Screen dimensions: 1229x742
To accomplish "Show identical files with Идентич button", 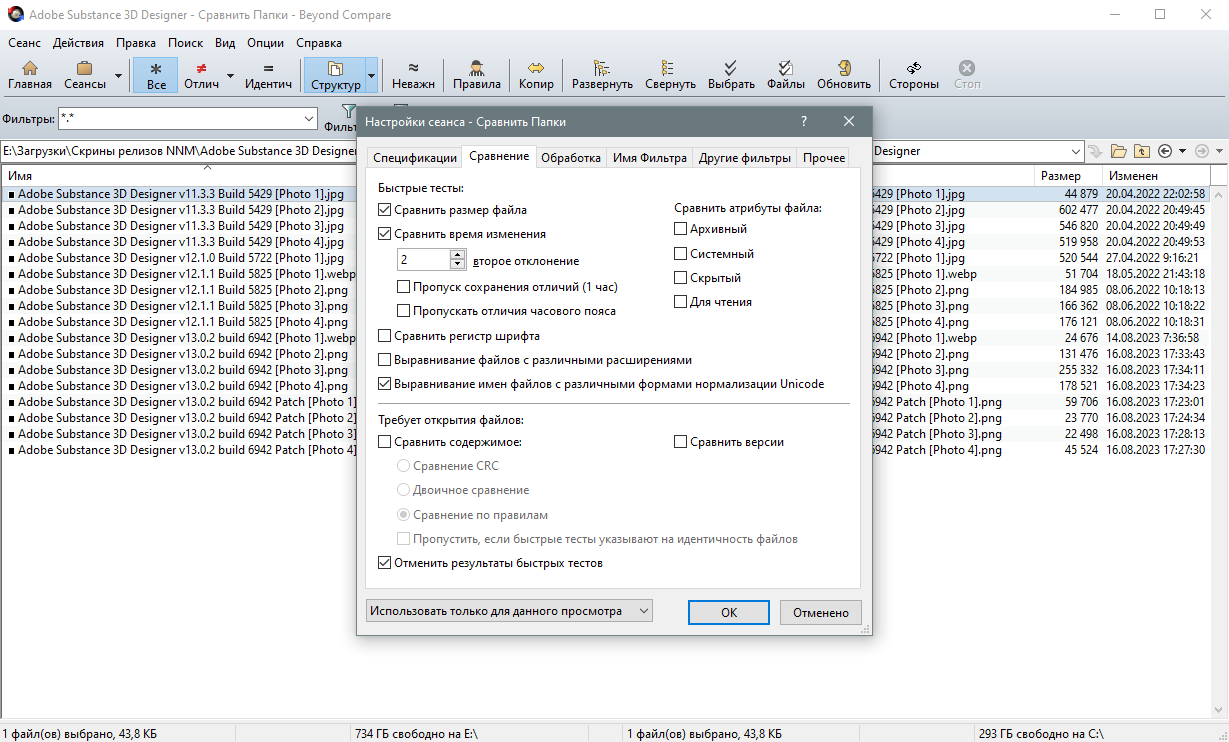I will [x=268, y=75].
